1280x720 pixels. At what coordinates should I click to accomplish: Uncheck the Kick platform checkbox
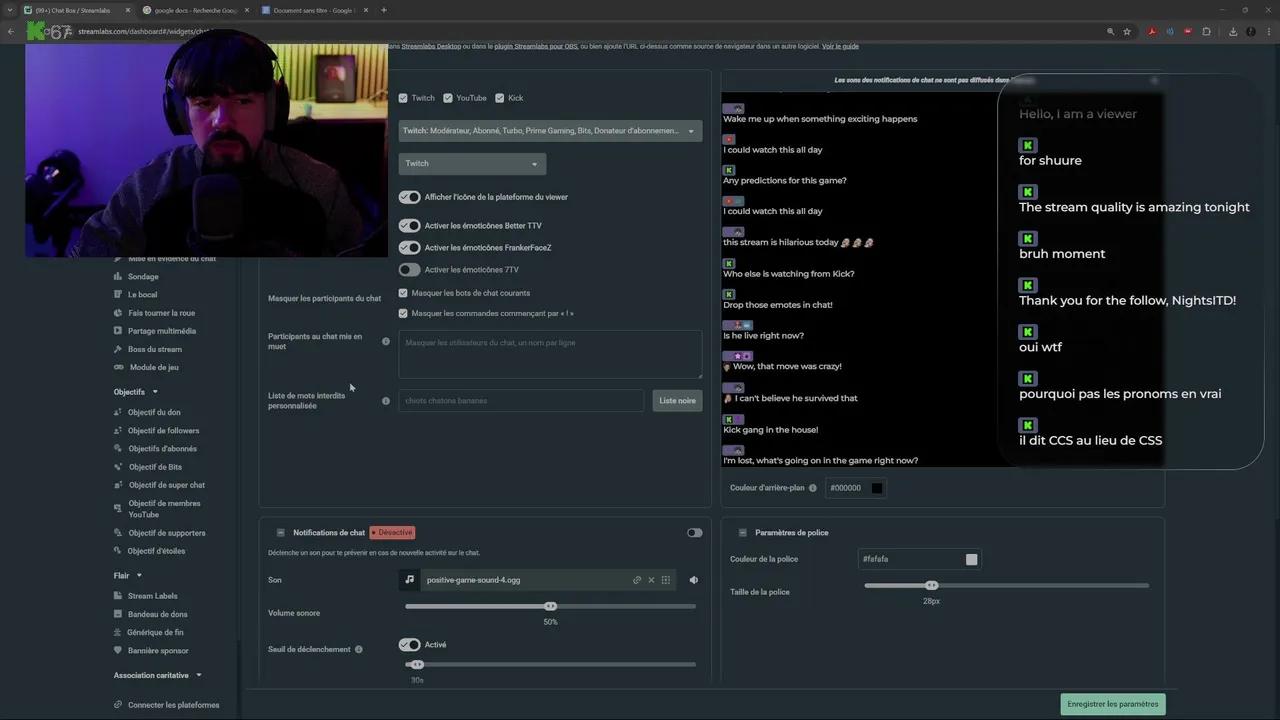coord(500,98)
